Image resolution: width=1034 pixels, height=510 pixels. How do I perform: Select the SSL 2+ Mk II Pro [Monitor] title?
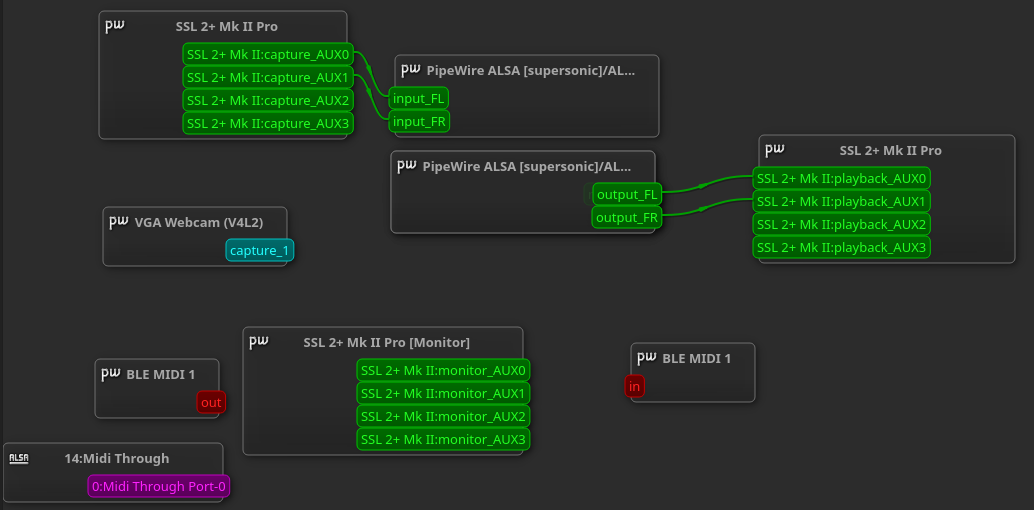(386, 342)
